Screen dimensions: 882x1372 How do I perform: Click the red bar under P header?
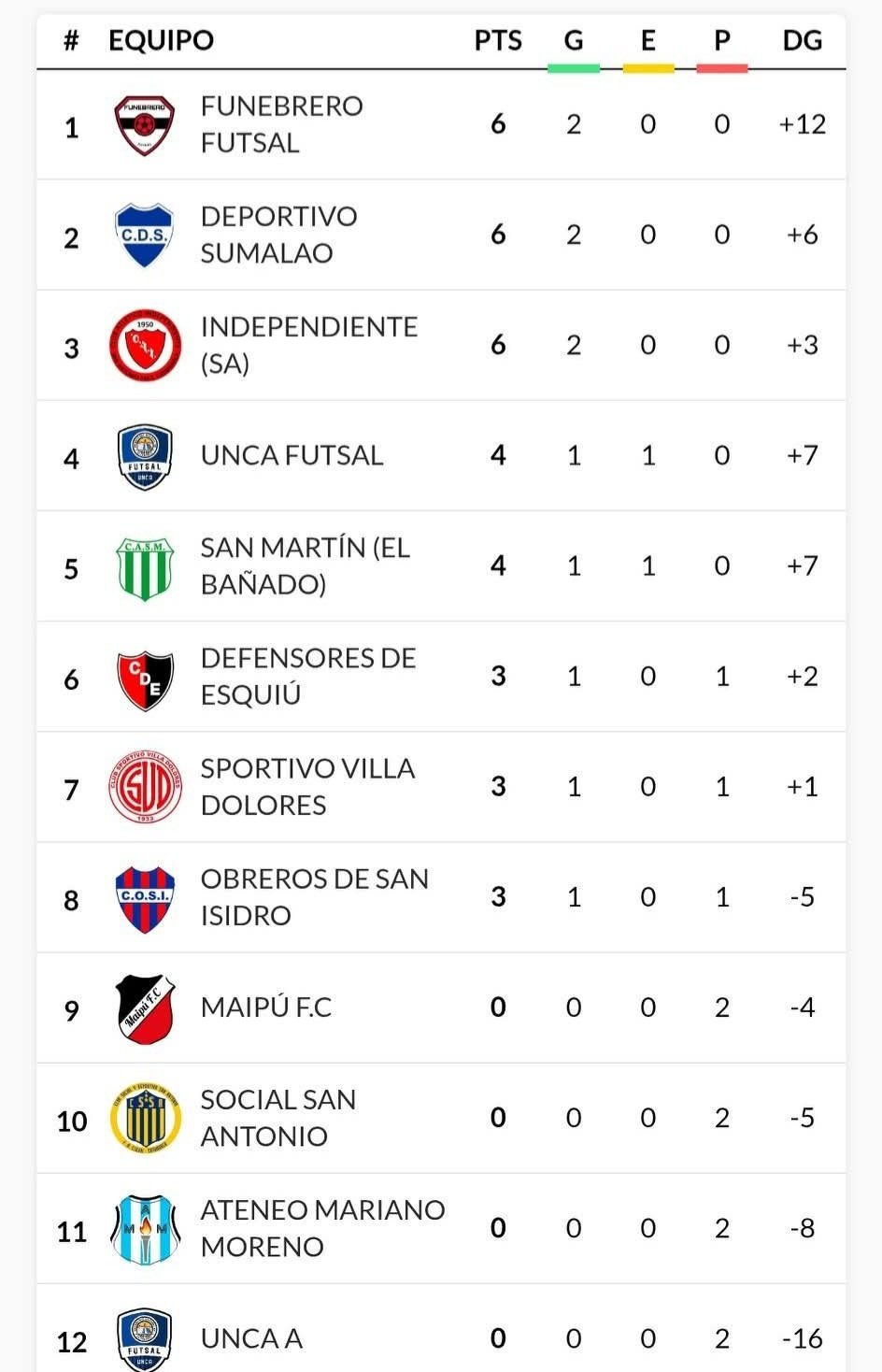point(722,68)
